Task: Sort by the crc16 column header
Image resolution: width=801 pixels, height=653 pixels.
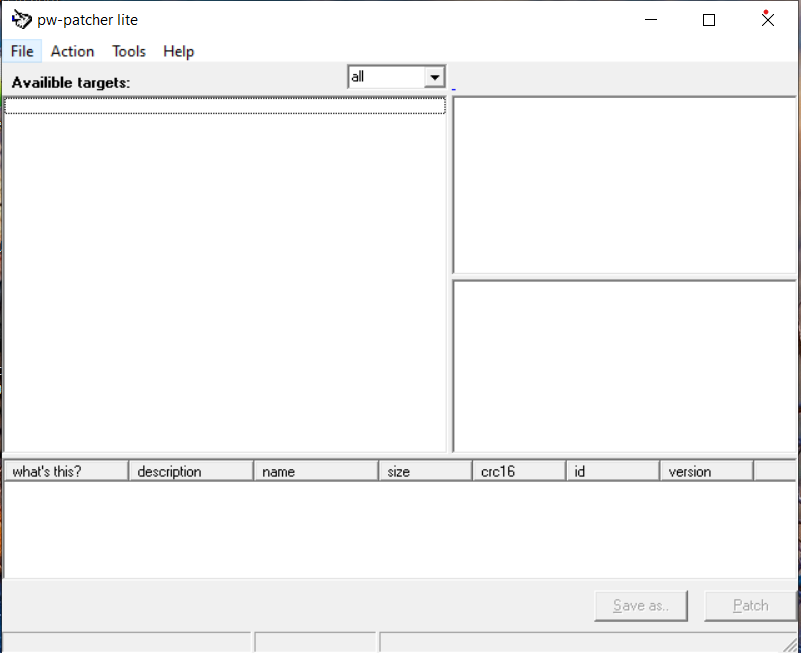Action: click(516, 470)
